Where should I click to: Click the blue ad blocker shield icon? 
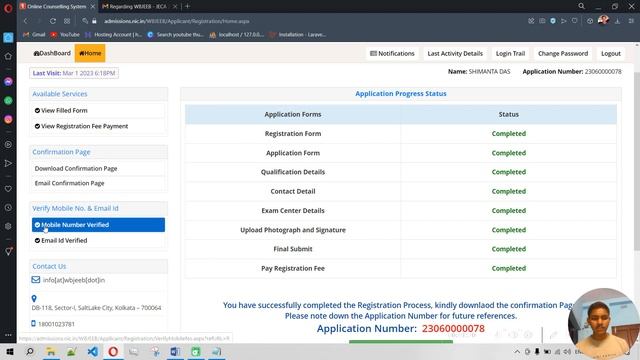(553, 21)
